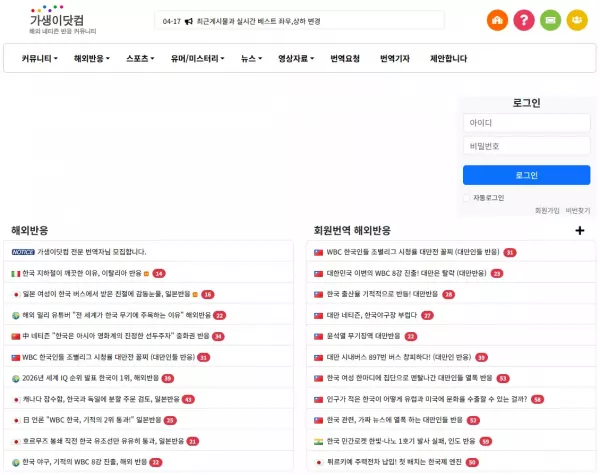The width and height of the screenshot is (600, 475).
Task: Open post 호르무즈 봉쇄 직전 한국 유조선
Action: pyautogui.click(x=103, y=441)
